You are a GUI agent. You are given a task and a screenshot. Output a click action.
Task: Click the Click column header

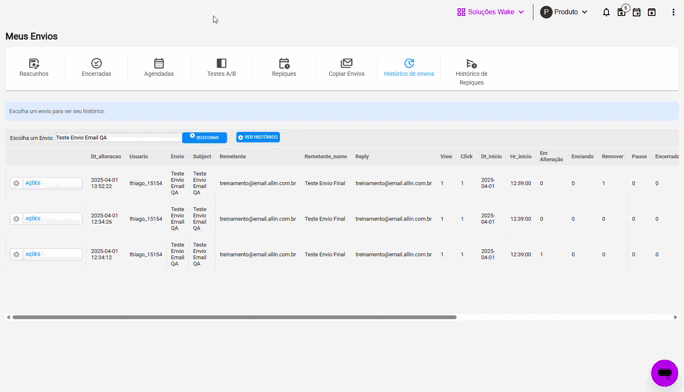coord(466,156)
